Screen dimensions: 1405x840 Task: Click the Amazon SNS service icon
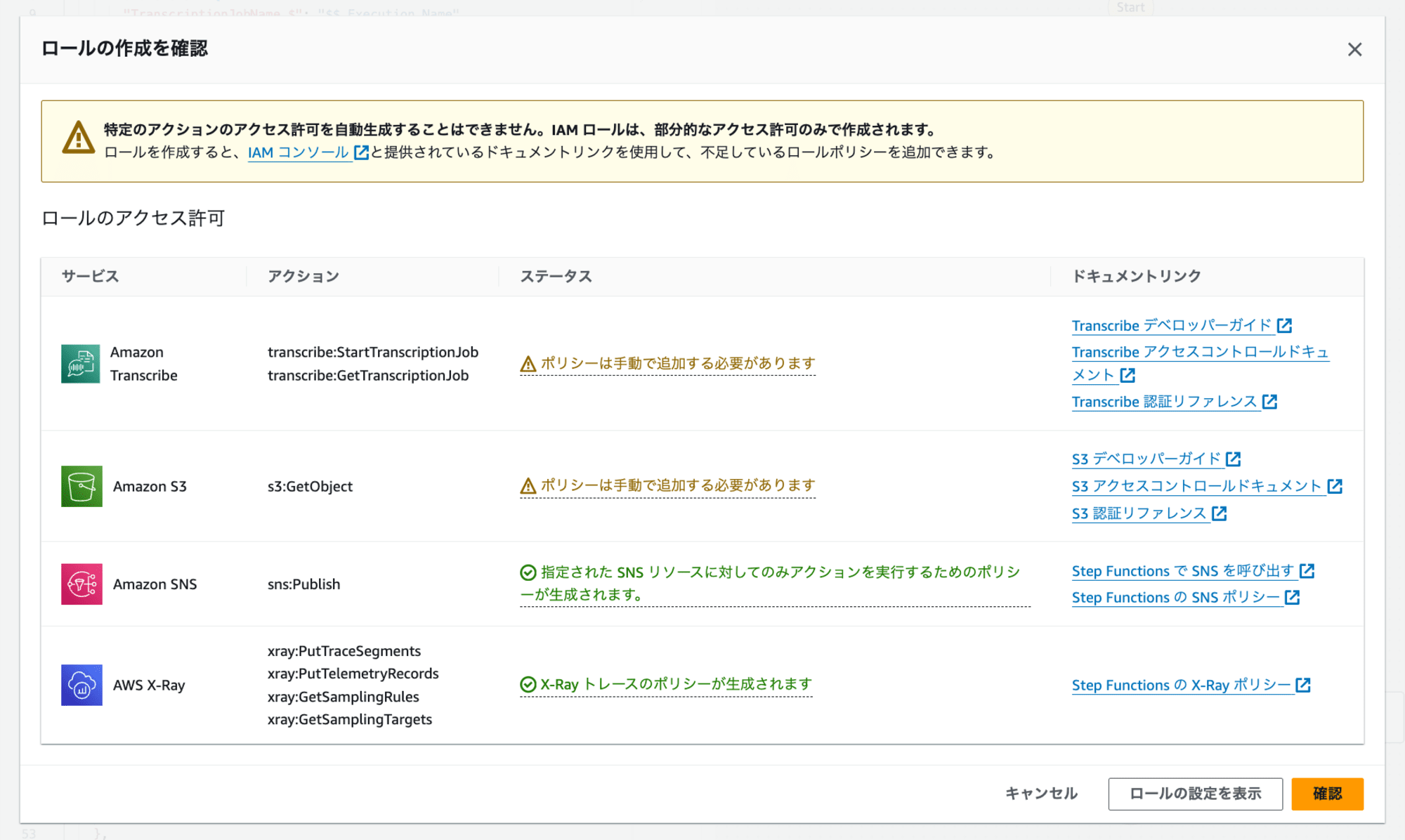coord(81,584)
